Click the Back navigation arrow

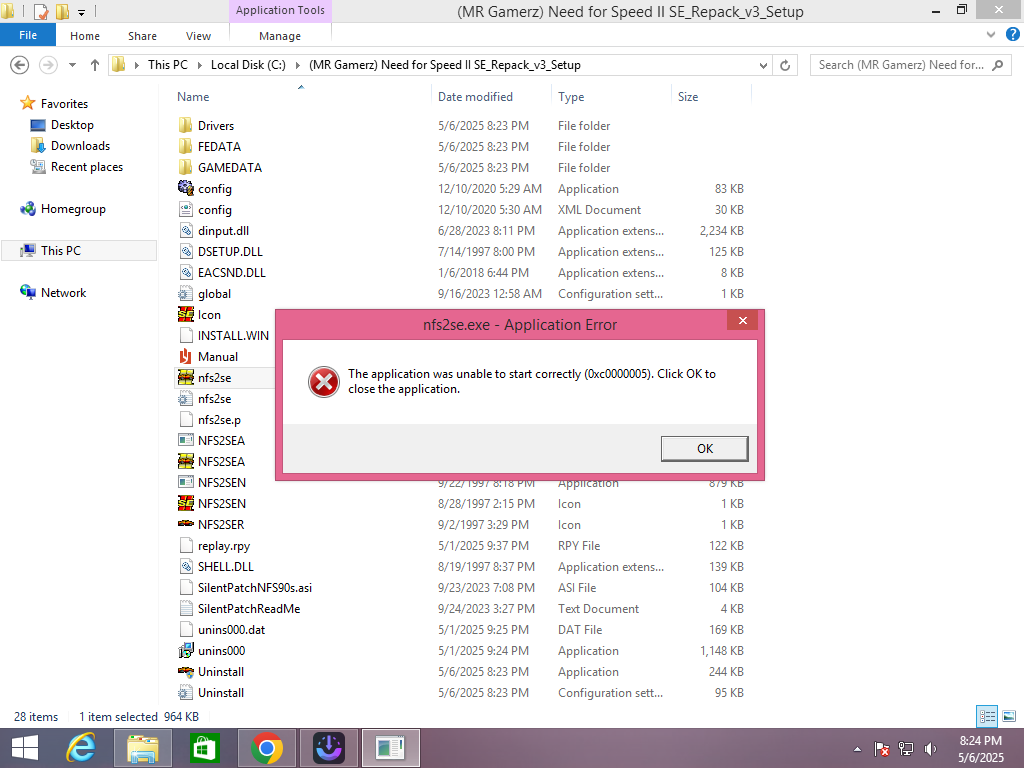click(x=20, y=65)
